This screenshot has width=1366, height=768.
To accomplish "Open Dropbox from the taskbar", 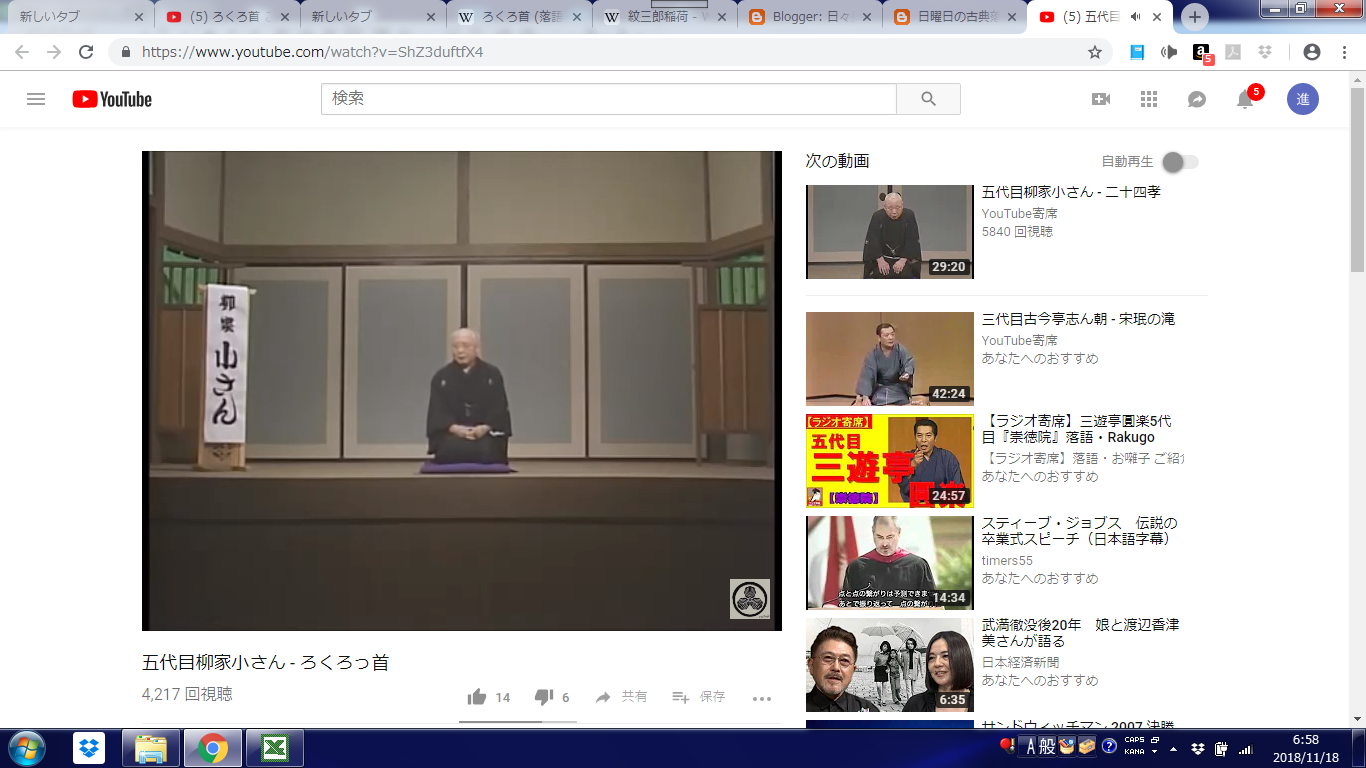I will (89, 748).
